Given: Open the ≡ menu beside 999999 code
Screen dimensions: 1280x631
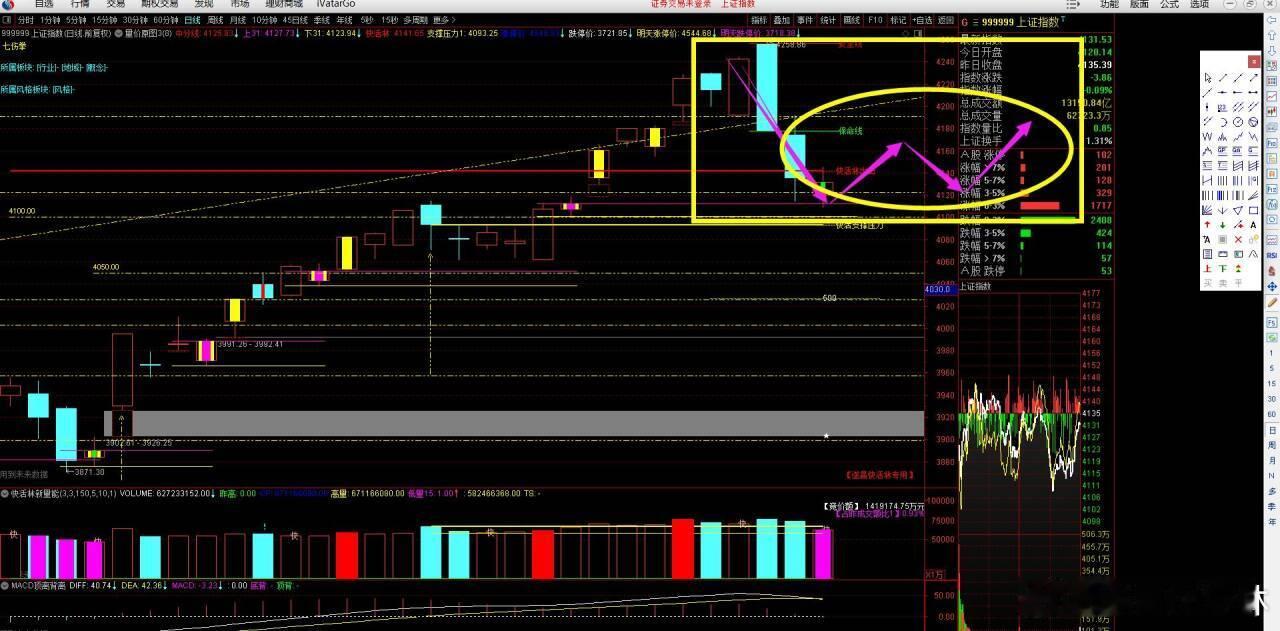Looking at the screenshot, I should pos(975,22).
